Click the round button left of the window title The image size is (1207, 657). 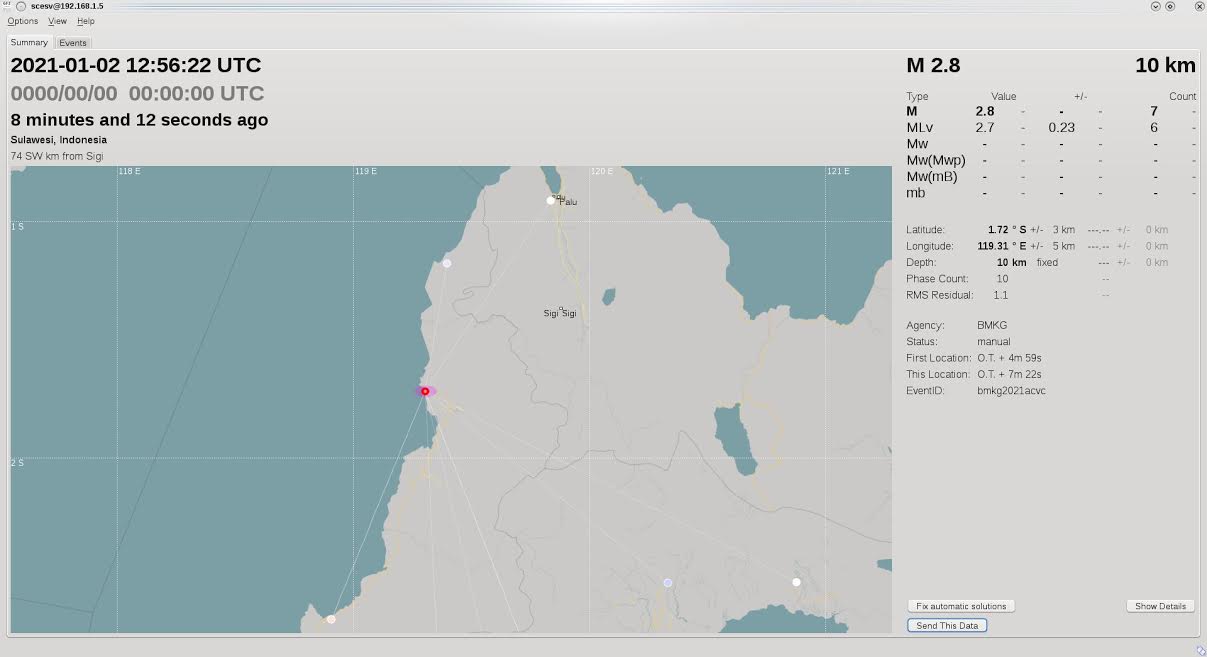21,6
